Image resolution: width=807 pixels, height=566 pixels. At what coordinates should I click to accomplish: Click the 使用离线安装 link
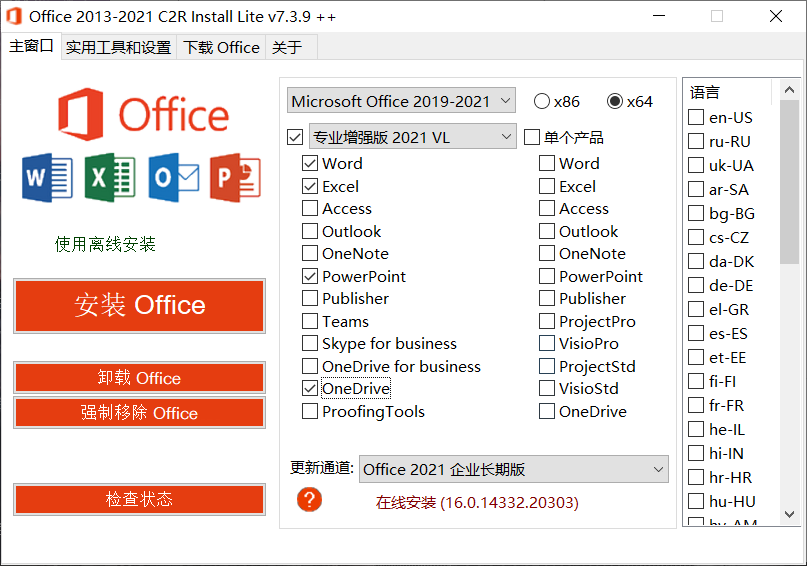[105, 244]
